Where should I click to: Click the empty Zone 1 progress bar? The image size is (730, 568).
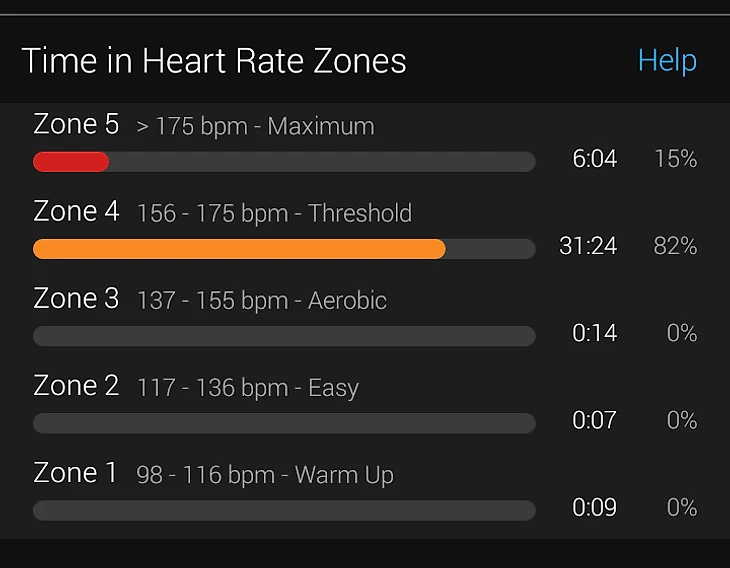pos(284,510)
